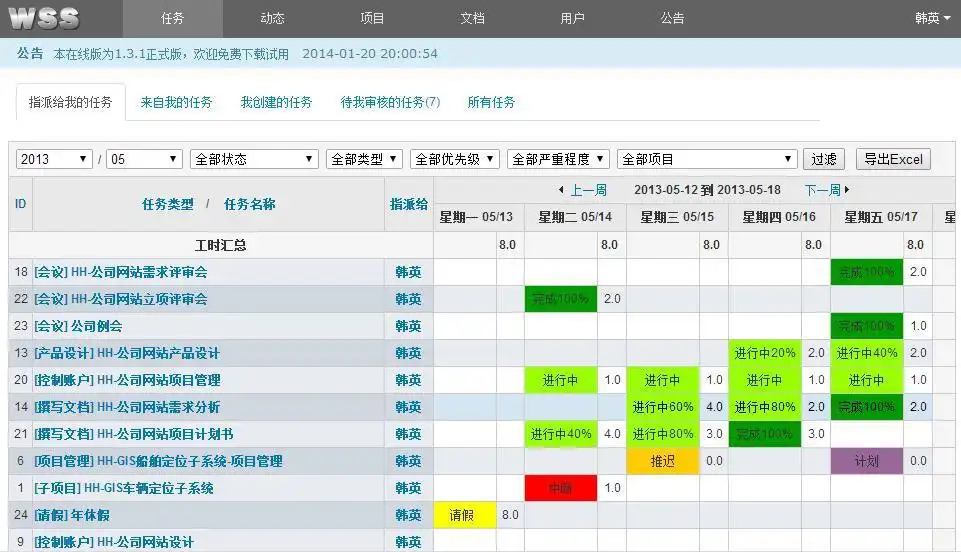Expand the 全部状态 filter dropdown
961x552 pixels.
point(254,159)
